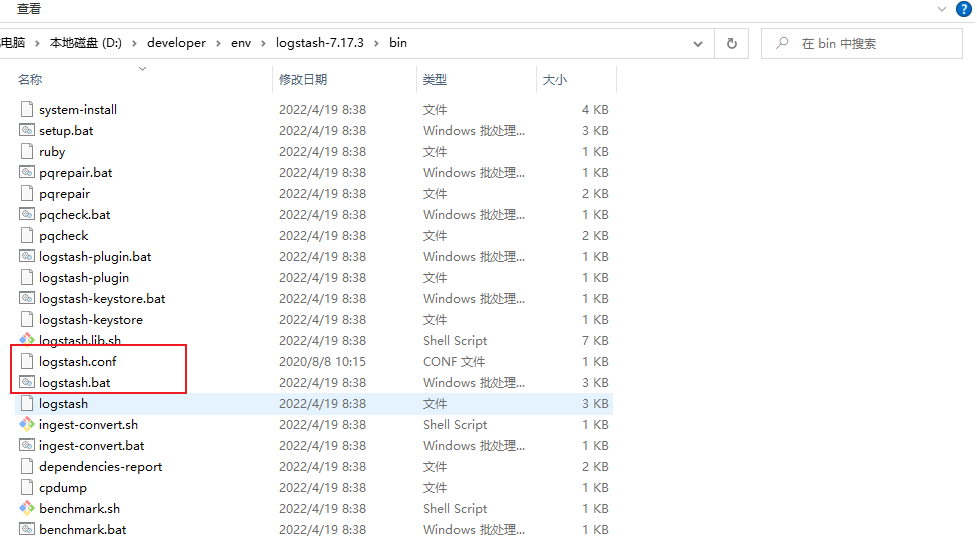
Task: Click the benchmark.sh script icon
Action: pyautogui.click(x=27, y=509)
